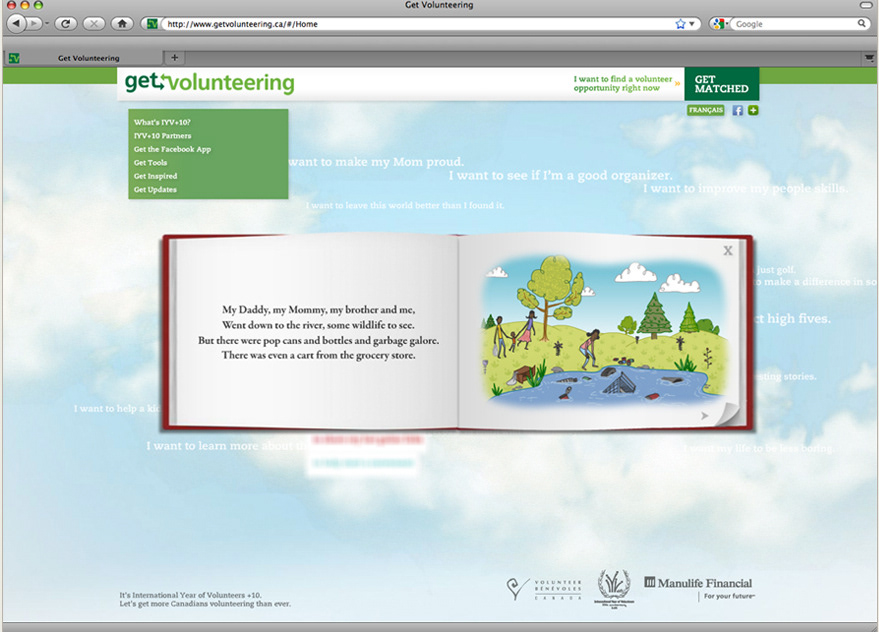Click 'I want to make my Mom proud.'
This screenshot has height=632, width=879.
click(376, 162)
